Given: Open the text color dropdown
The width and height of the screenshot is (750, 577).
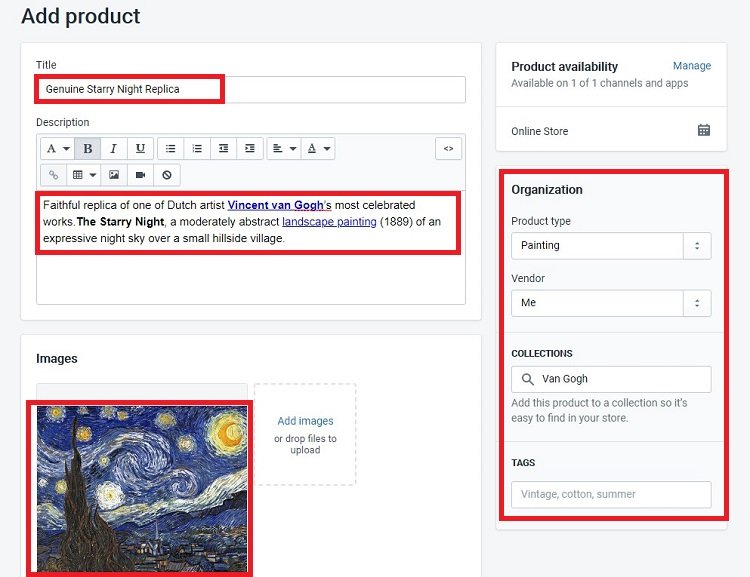Looking at the screenshot, I should pyautogui.click(x=318, y=148).
